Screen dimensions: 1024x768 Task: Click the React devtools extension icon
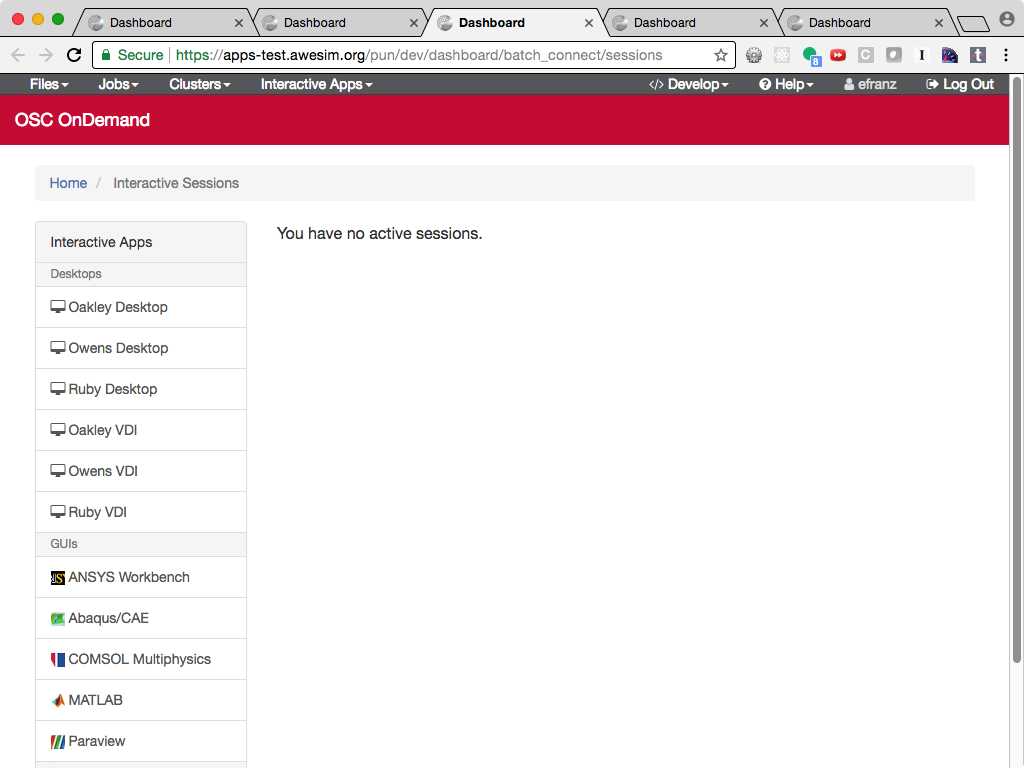pos(782,56)
